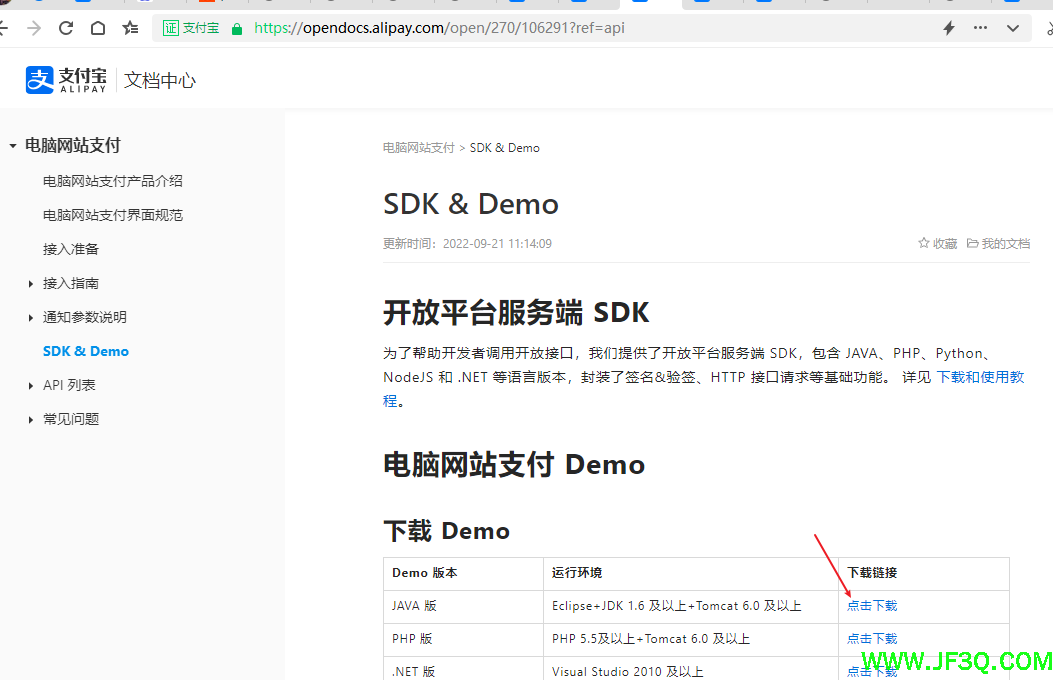Click 点击下载 link for JAVA 版
This screenshot has height=680, width=1053.
[x=872, y=606]
